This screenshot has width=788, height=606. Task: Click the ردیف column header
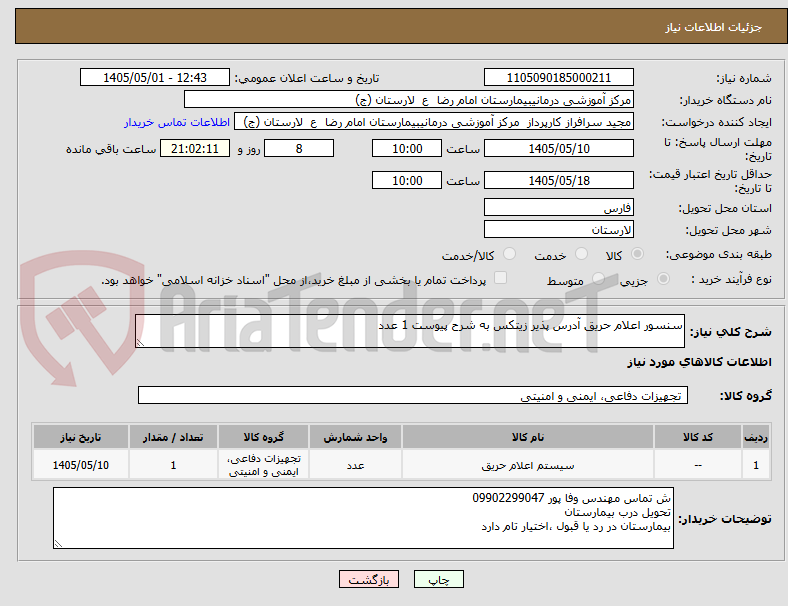point(755,437)
